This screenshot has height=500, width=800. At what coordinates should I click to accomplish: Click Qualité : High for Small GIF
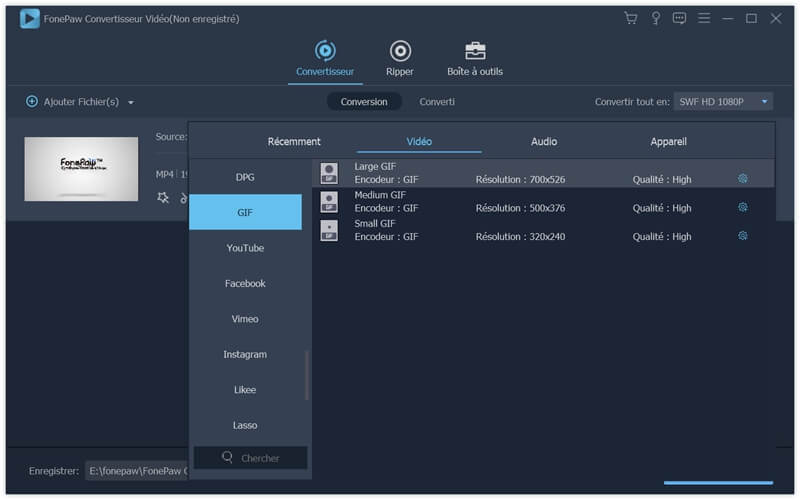(x=662, y=237)
